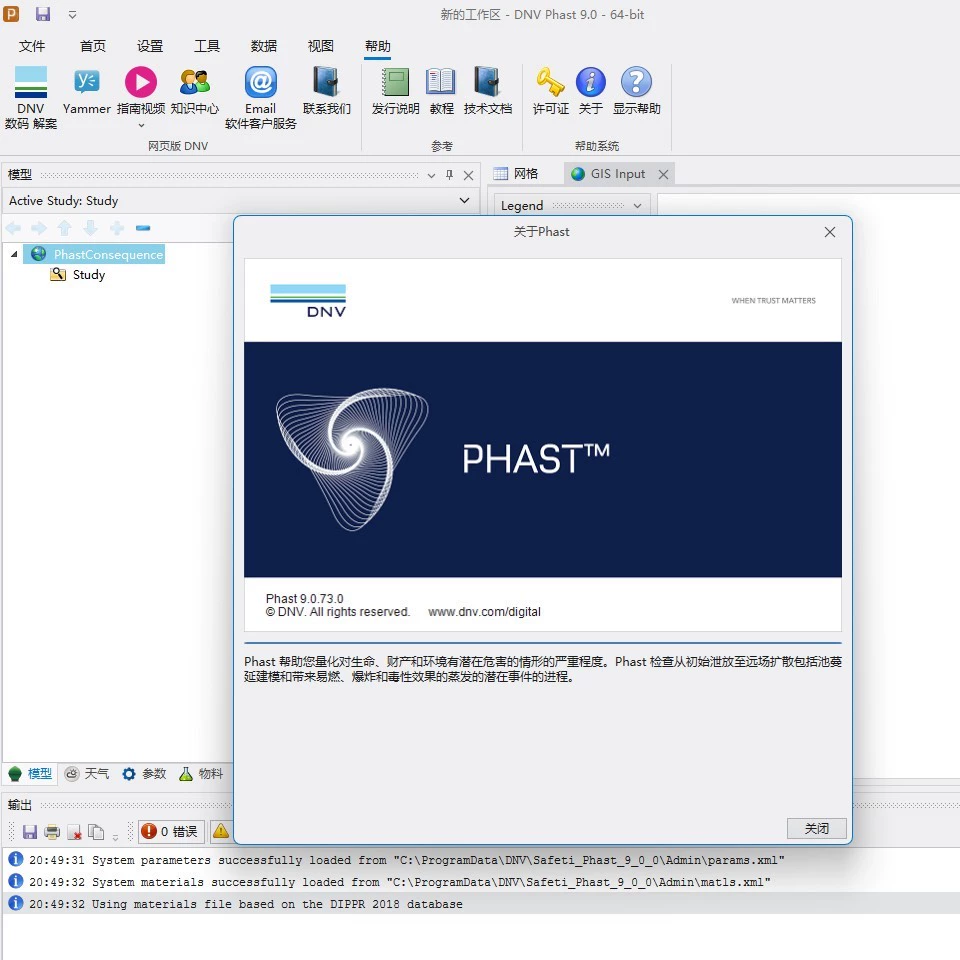This screenshot has width=960, height=960.
Task: Switch to the 设置 ribbon tab
Action: [x=150, y=46]
